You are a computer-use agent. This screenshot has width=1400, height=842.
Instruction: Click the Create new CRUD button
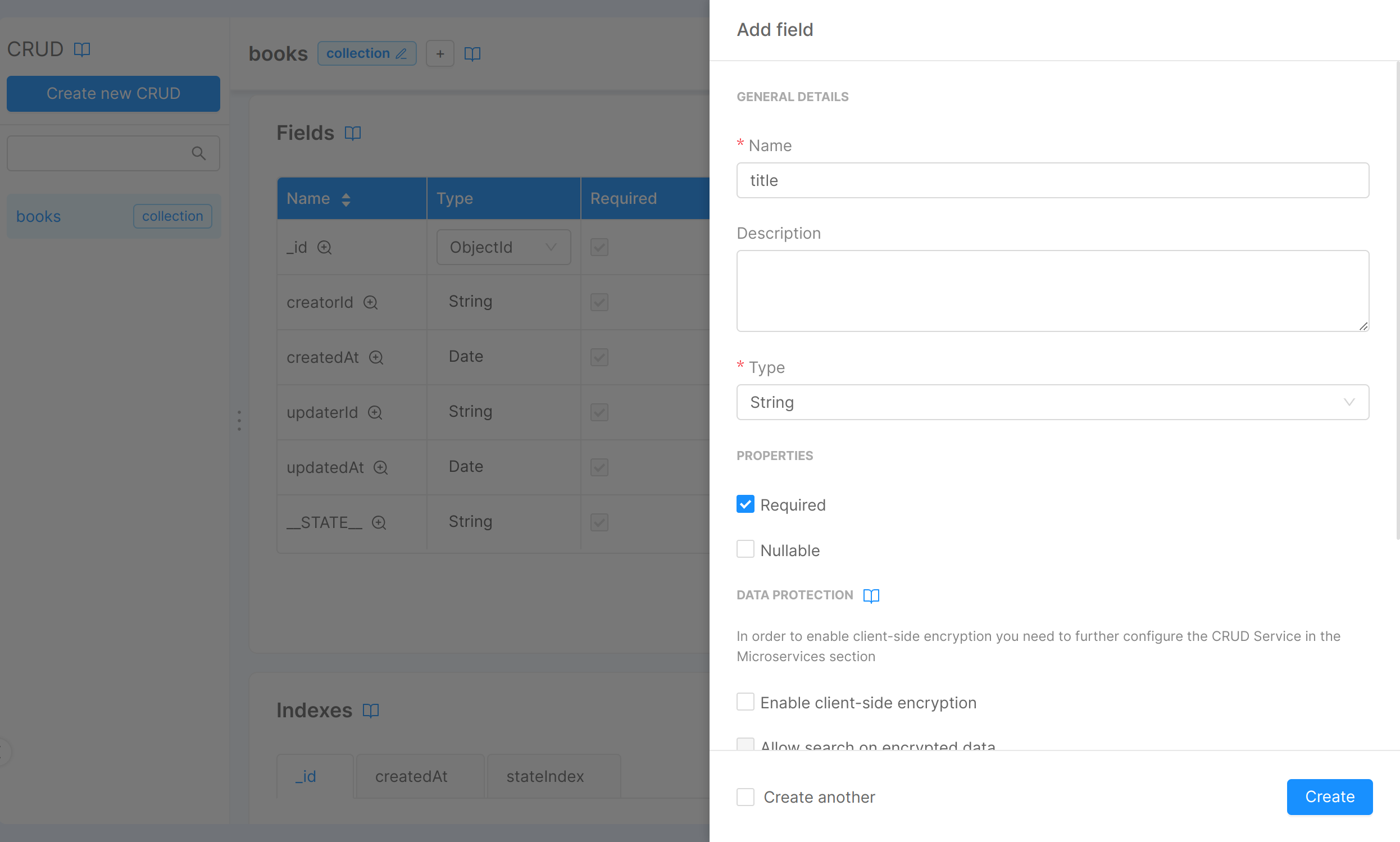(x=113, y=94)
